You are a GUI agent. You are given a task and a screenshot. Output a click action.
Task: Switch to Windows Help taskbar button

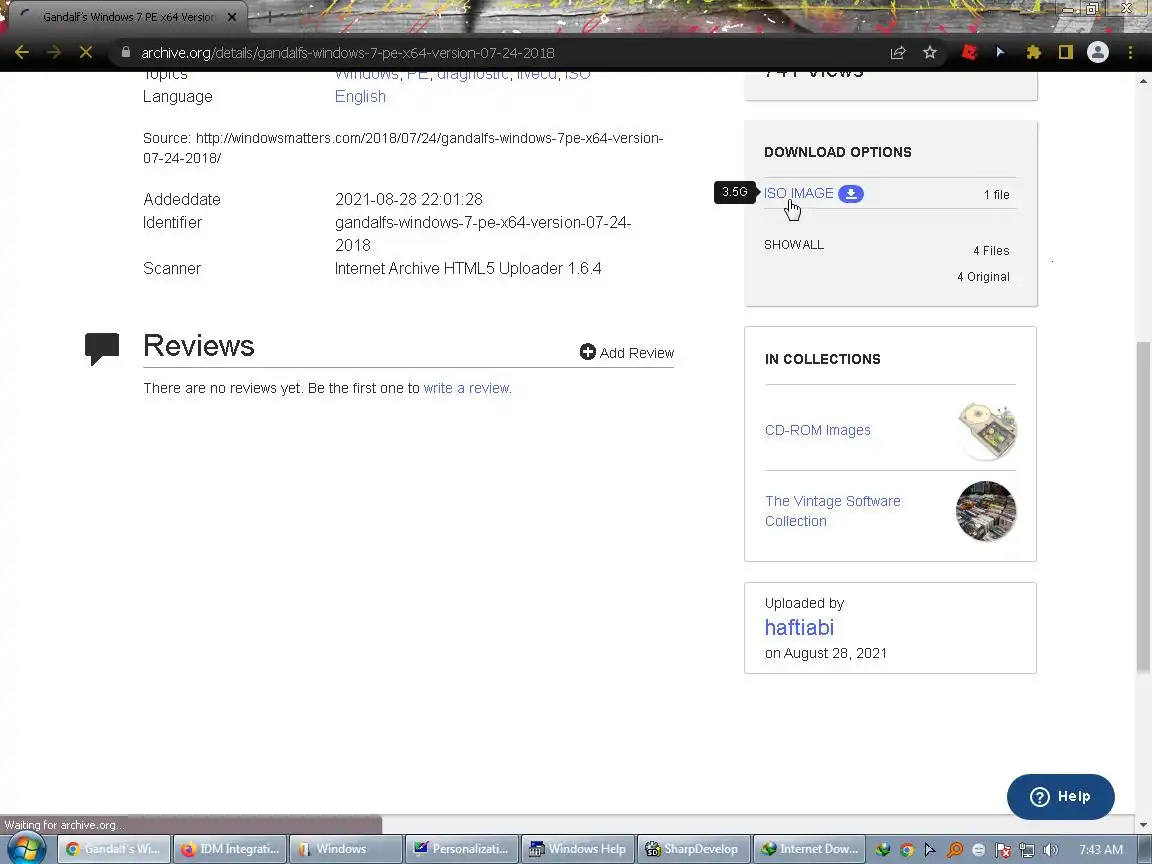578,849
